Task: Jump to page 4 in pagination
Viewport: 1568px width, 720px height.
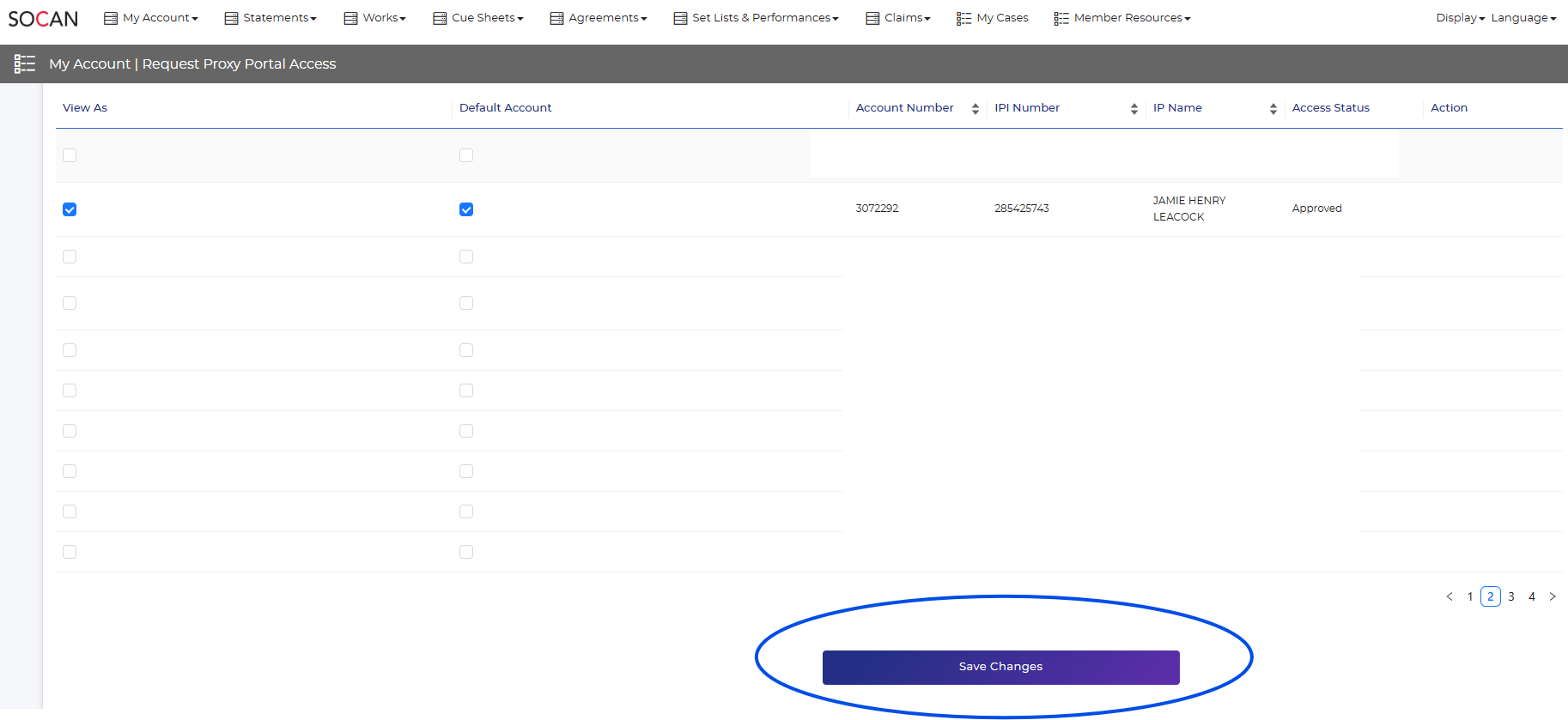Action: [1532, 596]
